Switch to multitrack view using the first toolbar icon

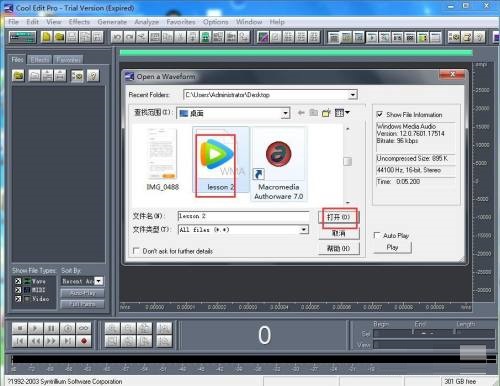pyautogui.click(x=22, y=37)
